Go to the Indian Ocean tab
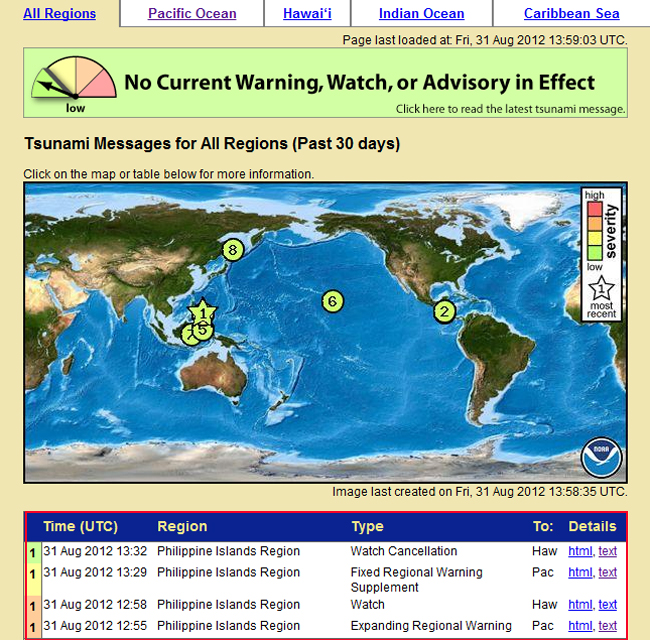The width and height of the screenshot is (650, 640). pyautogui.click(x=421, y=14)
